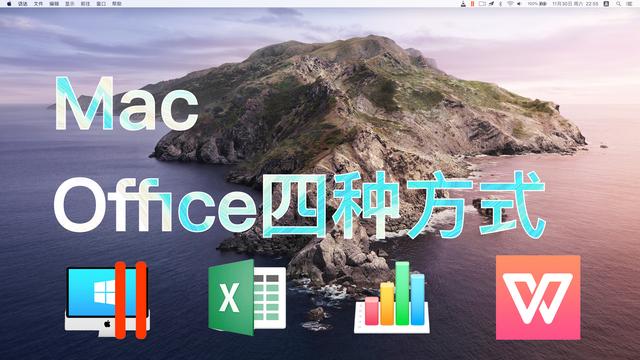The width and height of the screenshot is (640, 360).
Task: Open the 前往 menu in menu bar
Action: point(85,4)
